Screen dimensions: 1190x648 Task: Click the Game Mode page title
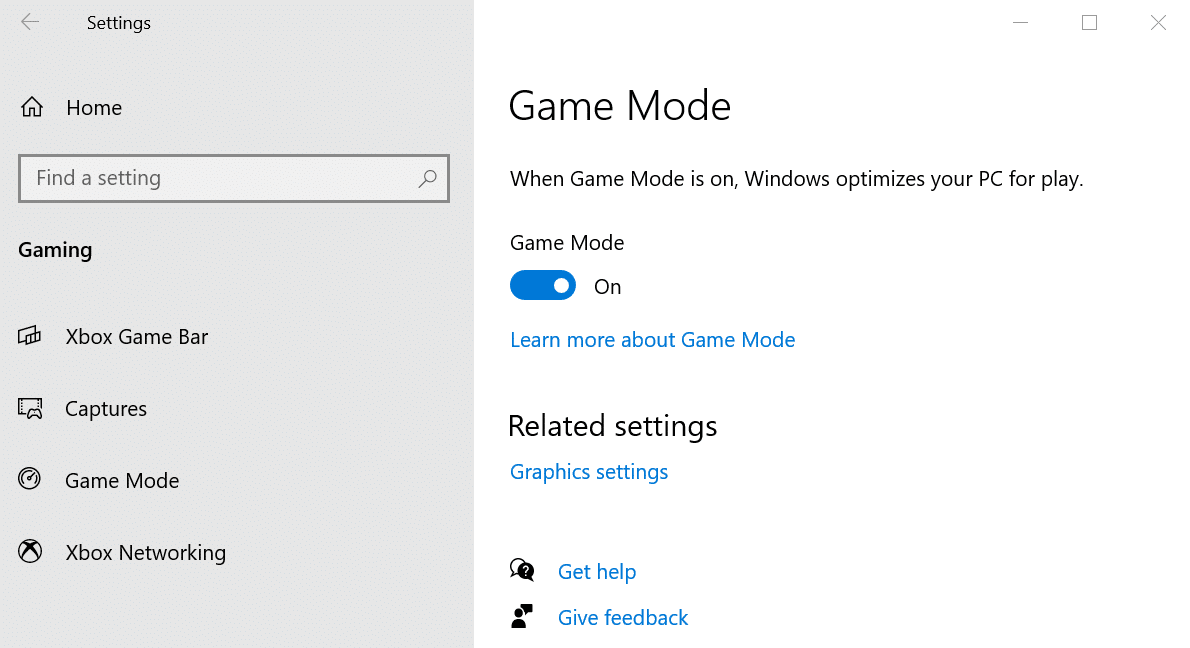tap(619, 105)
